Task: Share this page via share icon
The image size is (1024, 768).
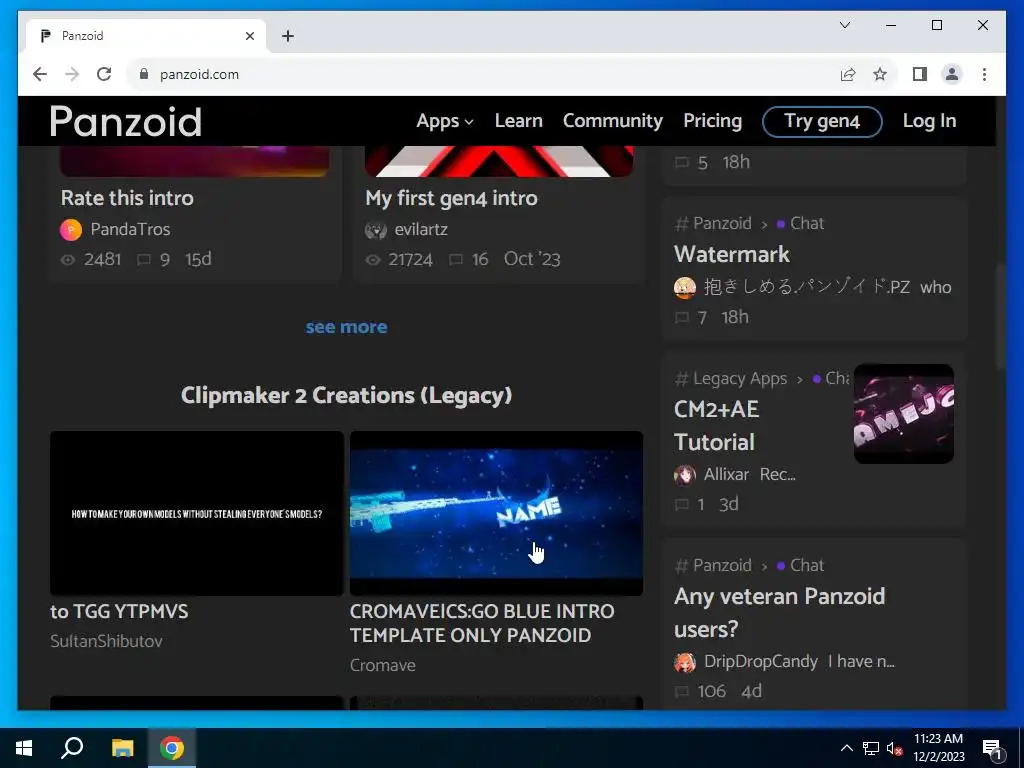Action: 848,74
